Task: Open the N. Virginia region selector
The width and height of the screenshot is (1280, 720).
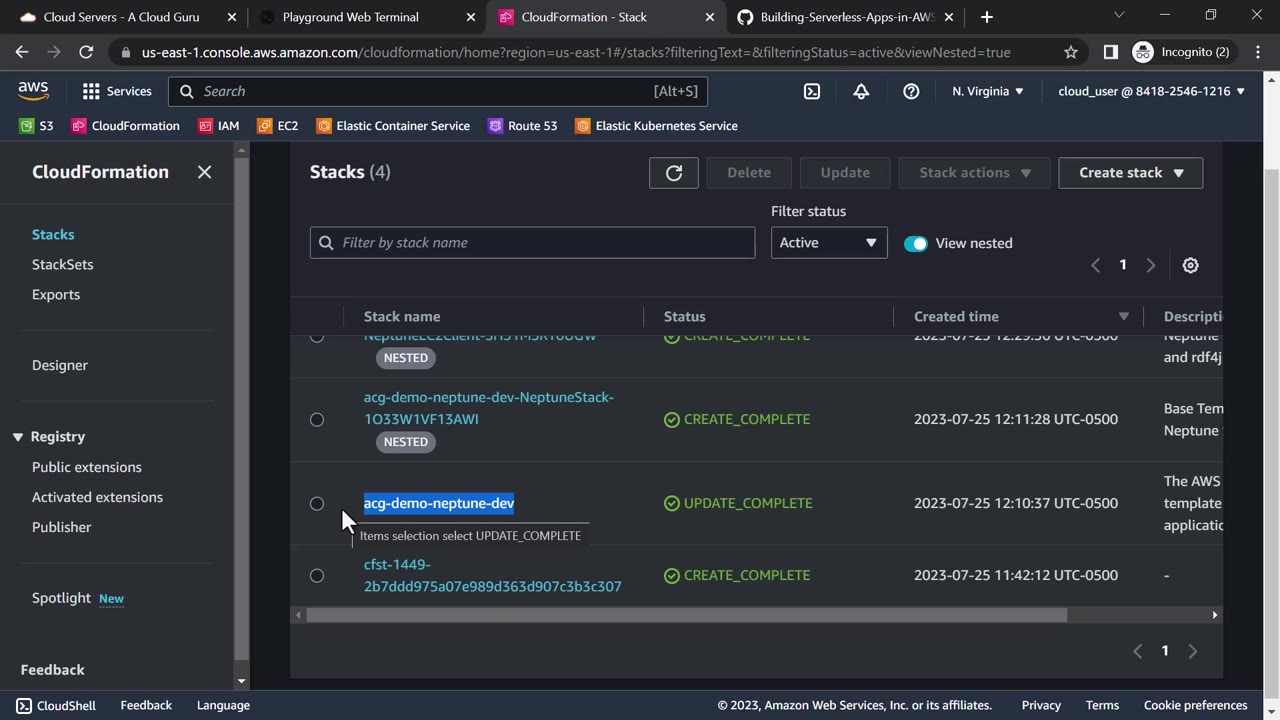Action: (987, 91)
